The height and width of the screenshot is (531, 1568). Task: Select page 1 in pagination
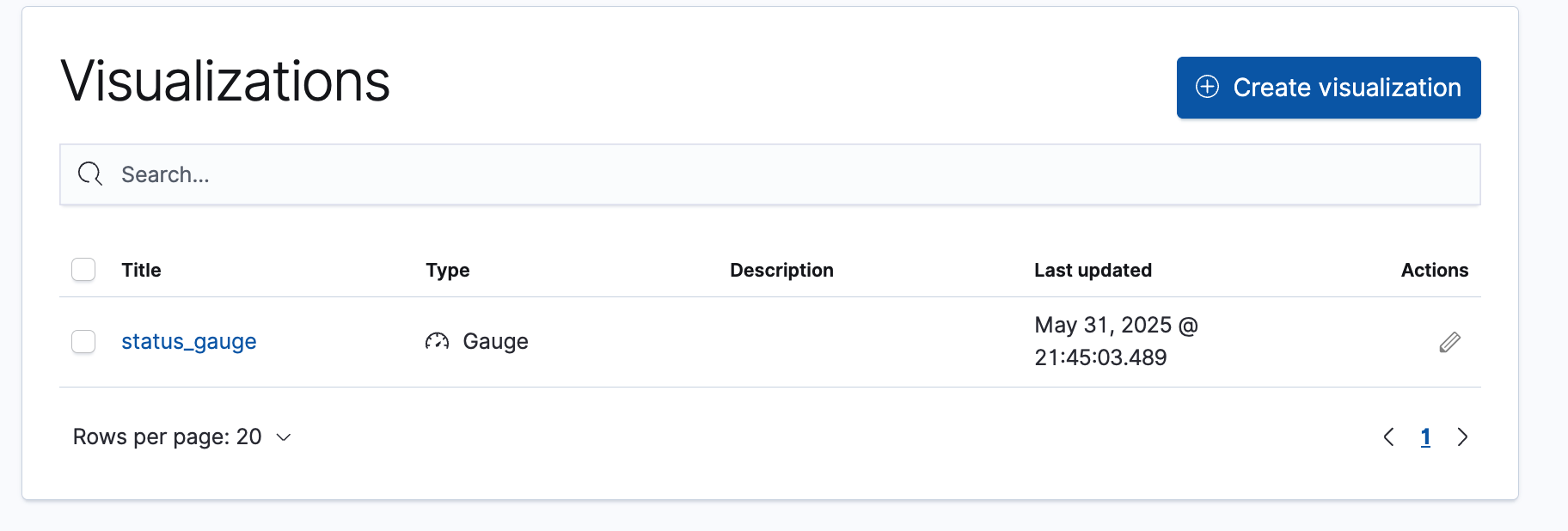click(x=1425, y=437)
